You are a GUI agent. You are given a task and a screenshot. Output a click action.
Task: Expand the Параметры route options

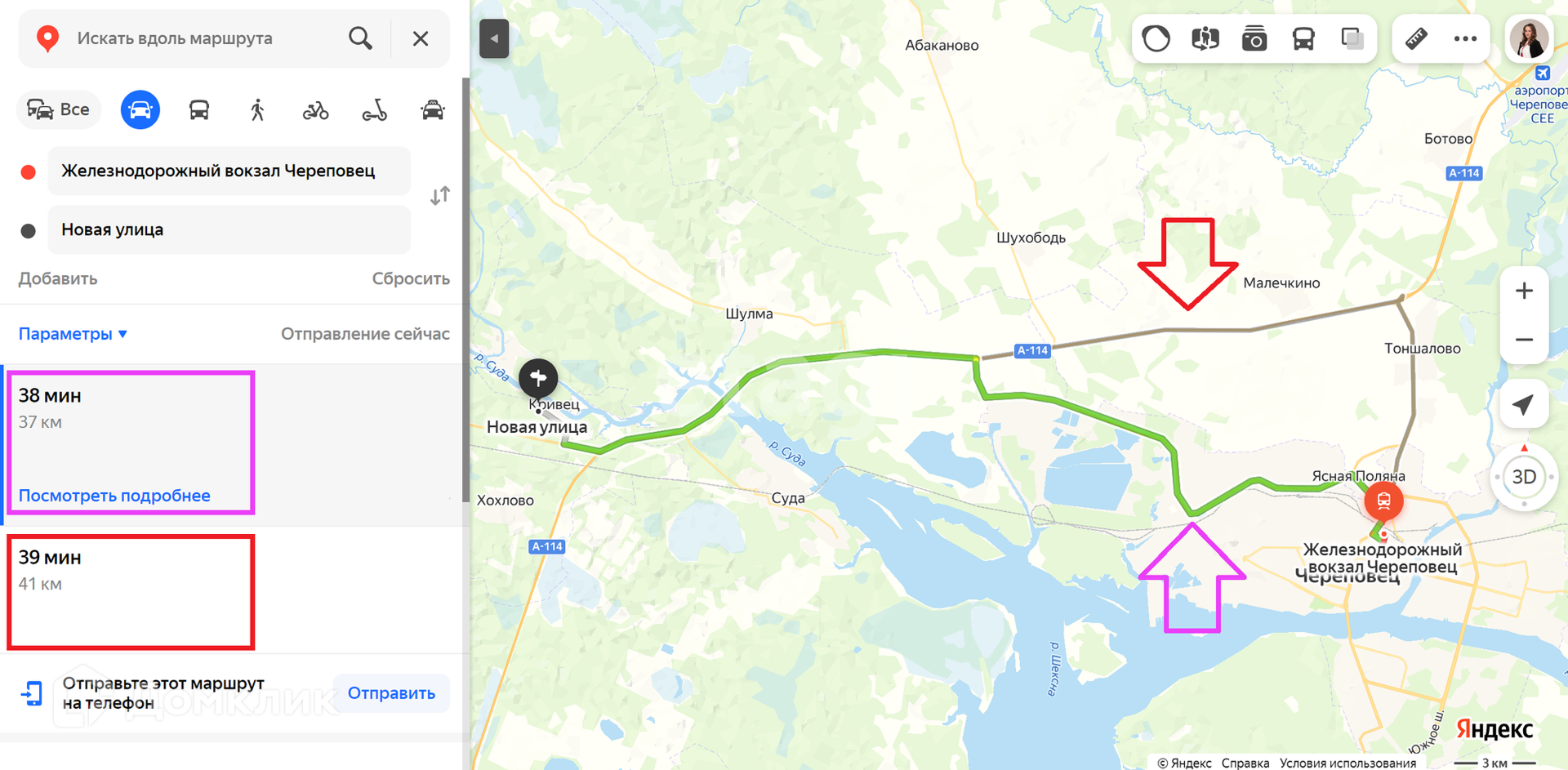pos(73,334)
